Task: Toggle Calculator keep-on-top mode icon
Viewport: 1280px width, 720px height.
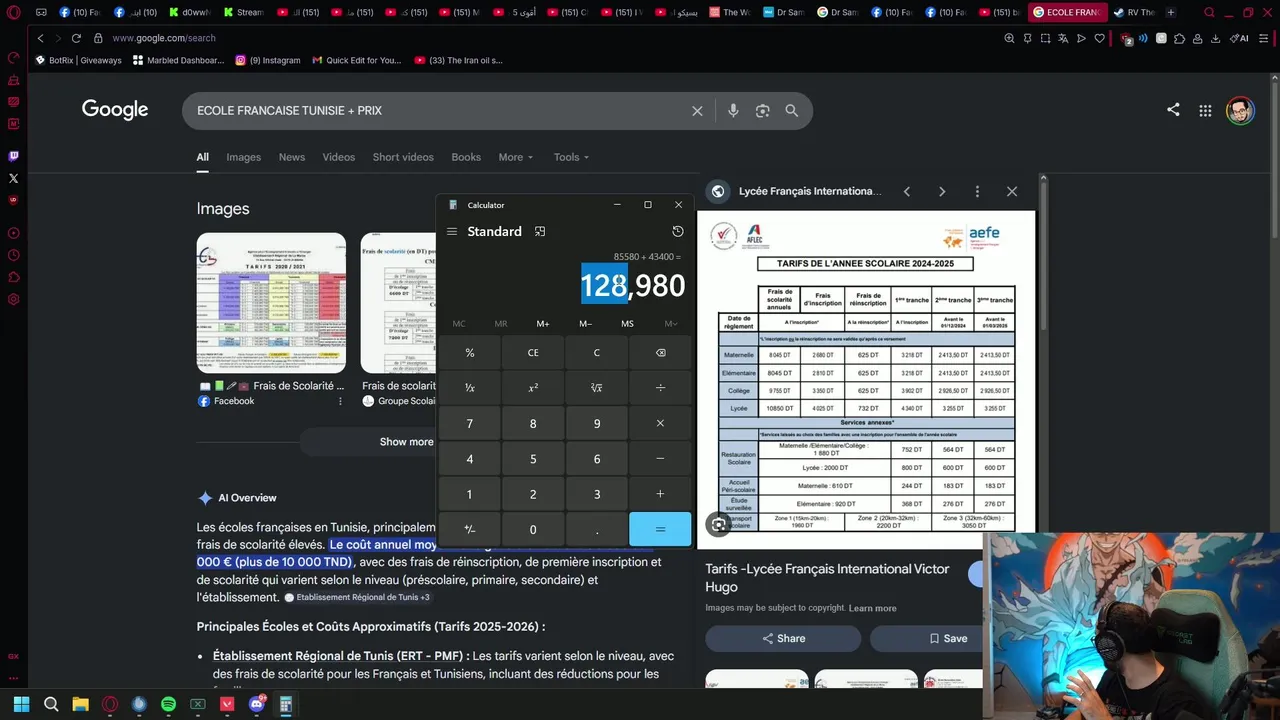Action: coord(540,231)
